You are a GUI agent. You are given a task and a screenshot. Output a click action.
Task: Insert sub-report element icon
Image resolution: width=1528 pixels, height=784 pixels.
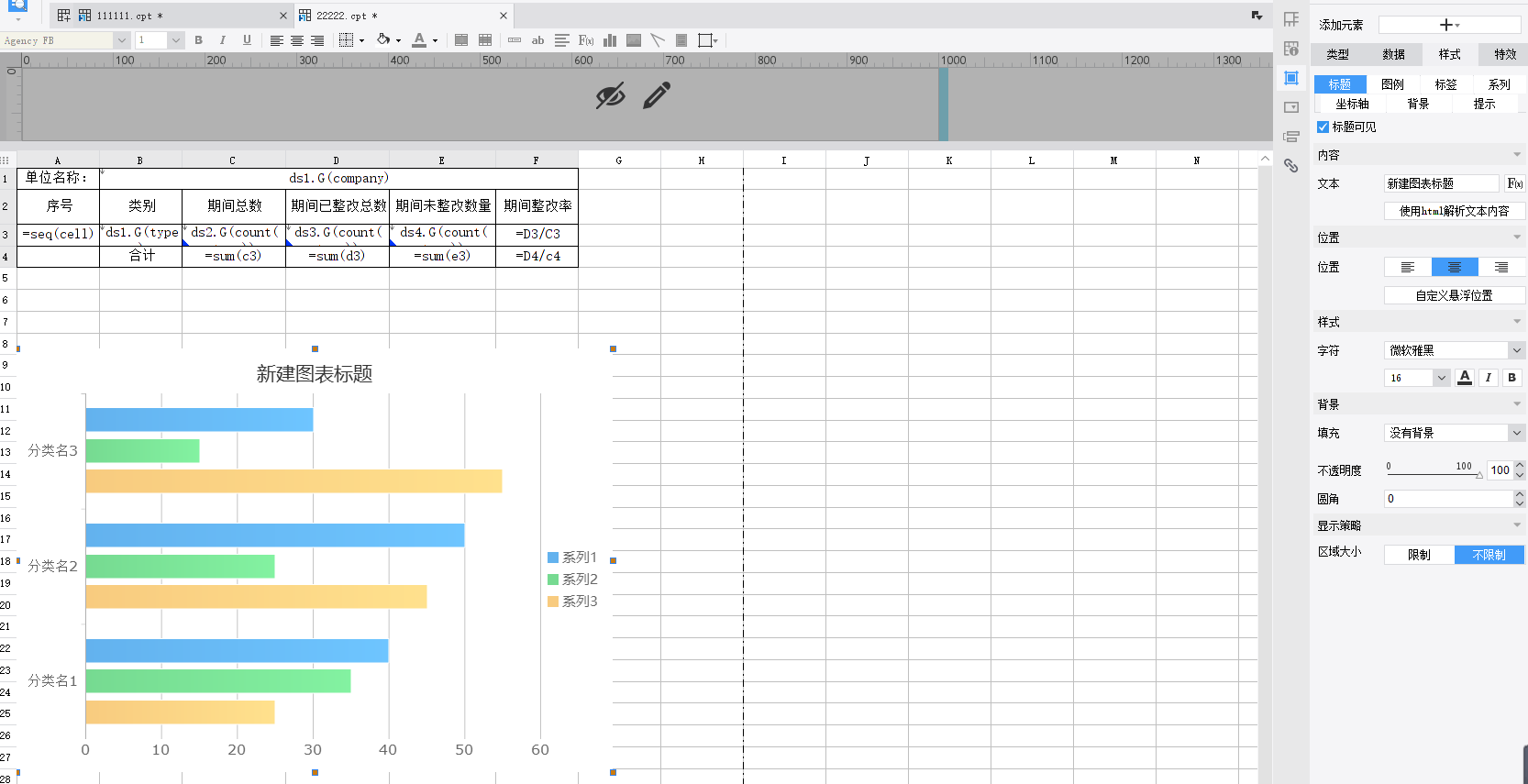coord(681,40)
